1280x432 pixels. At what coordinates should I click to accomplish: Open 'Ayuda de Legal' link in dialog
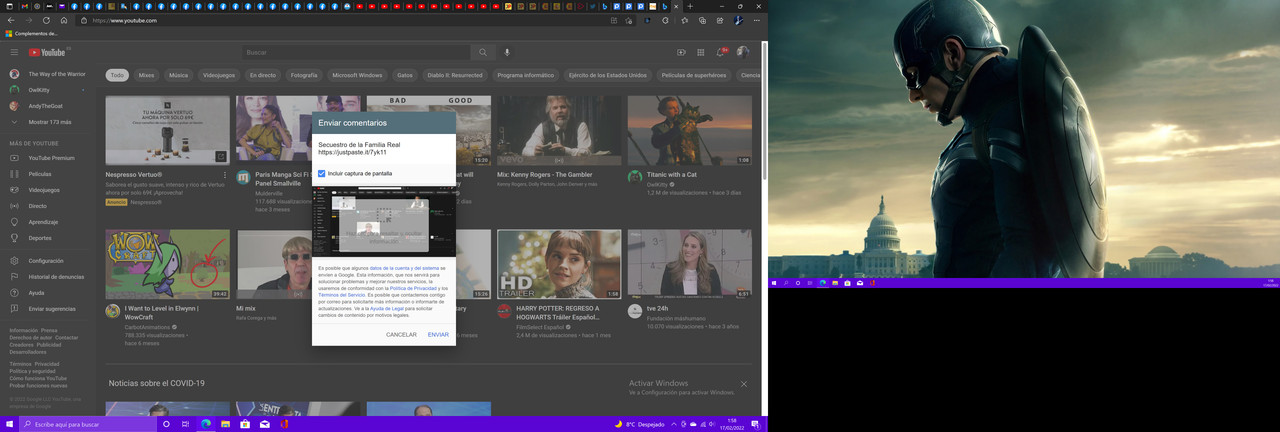click(387, 308)
